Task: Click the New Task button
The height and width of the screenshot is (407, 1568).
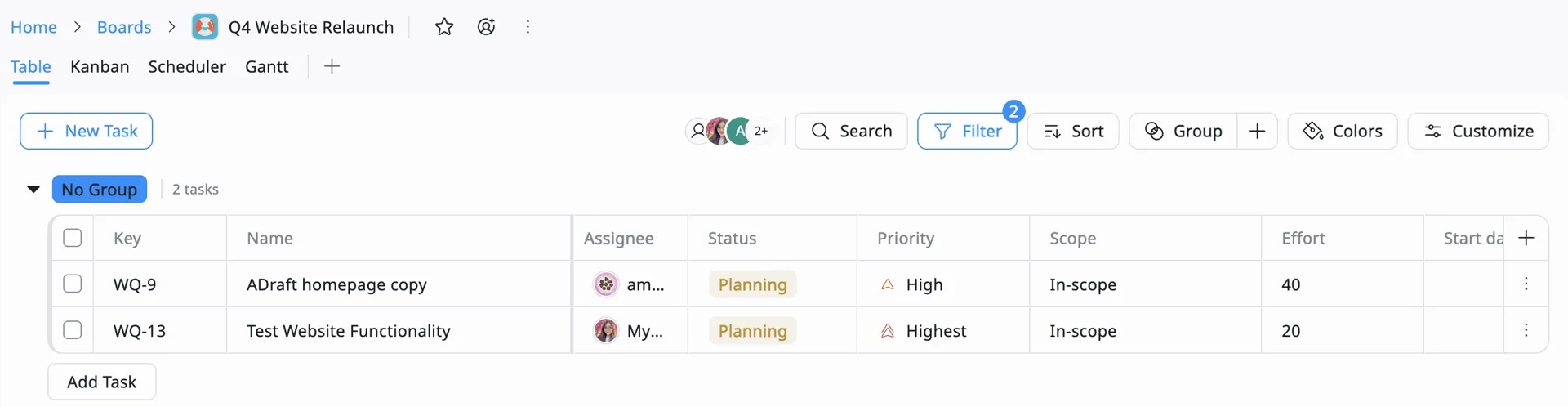Action: point(87,131)
